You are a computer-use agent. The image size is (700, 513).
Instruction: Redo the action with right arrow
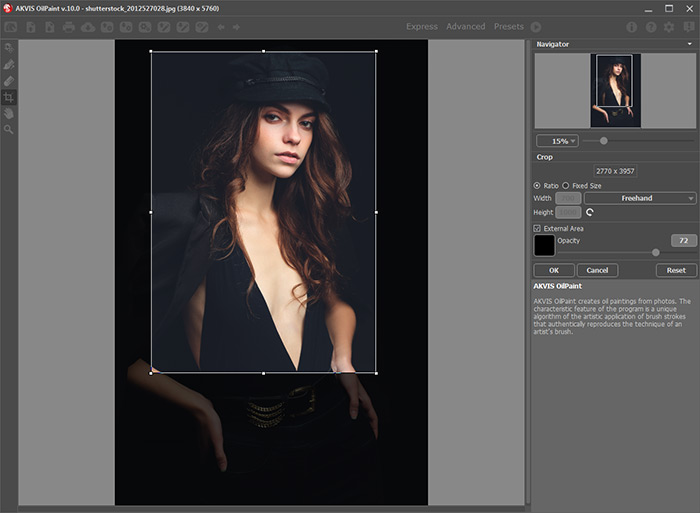(236, 27)
